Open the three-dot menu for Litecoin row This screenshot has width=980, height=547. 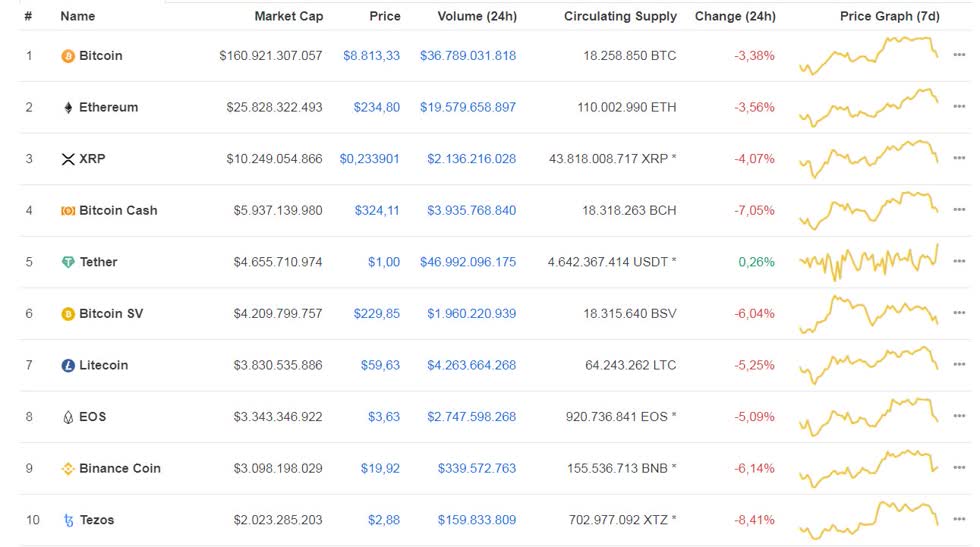point(959,364)
